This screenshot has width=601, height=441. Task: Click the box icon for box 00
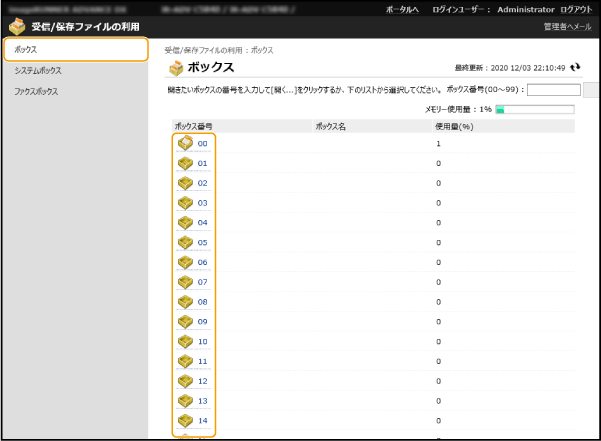pos(185,143)
